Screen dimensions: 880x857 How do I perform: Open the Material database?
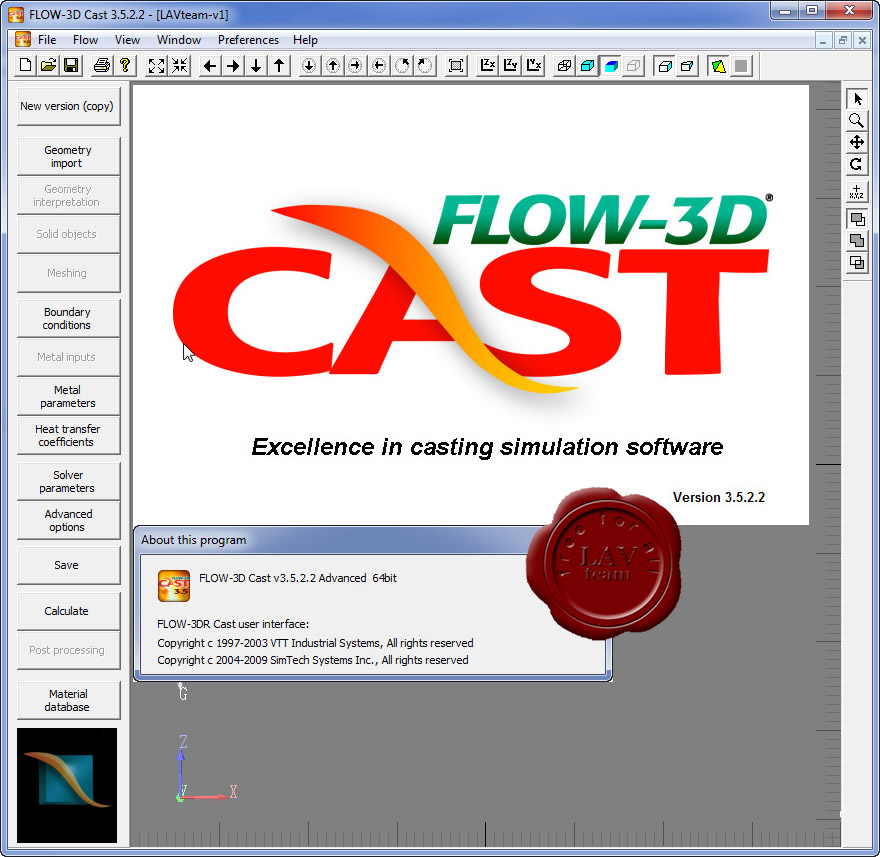[68, 700]
